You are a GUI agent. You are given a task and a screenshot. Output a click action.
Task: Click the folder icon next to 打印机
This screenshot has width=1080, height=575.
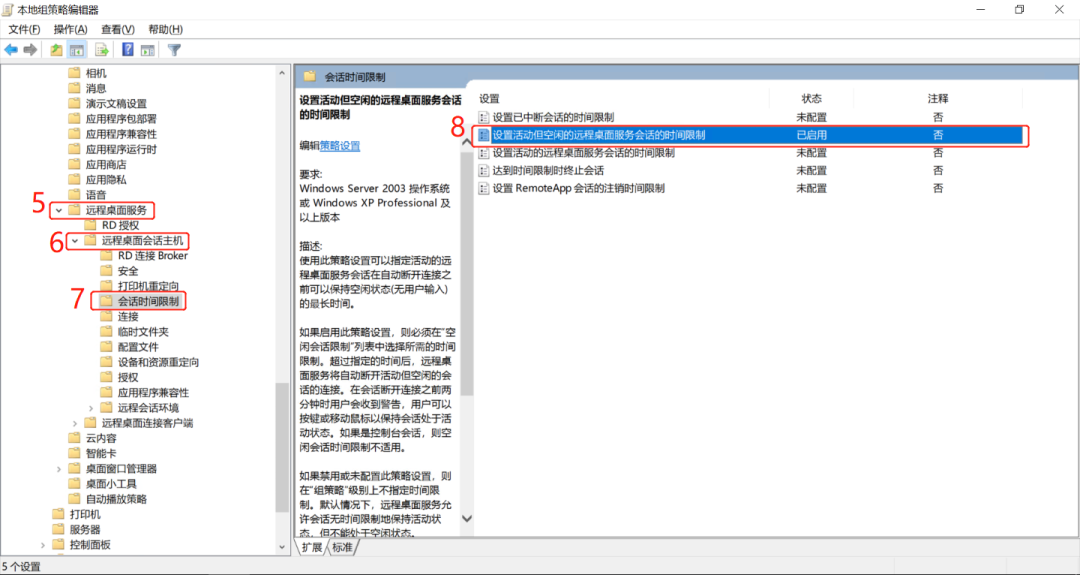59,514
